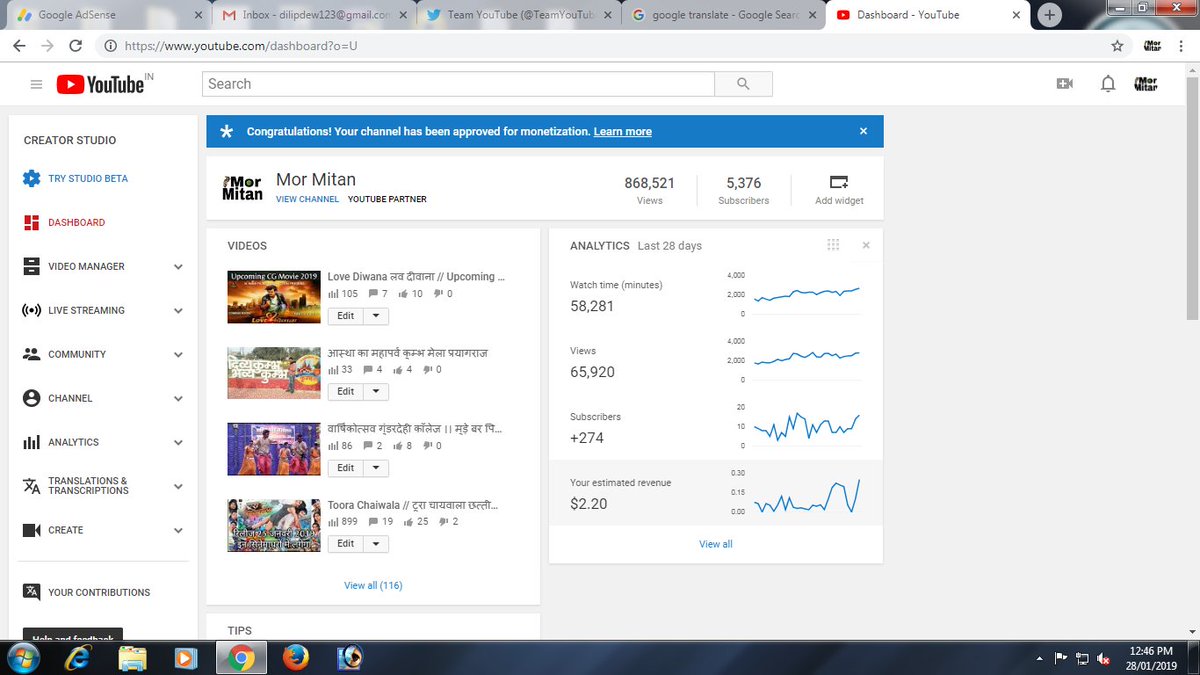This screenshot has height=675, width=1200.
Task: Open a new browser tab with plus button
Action: point(1050,15)
